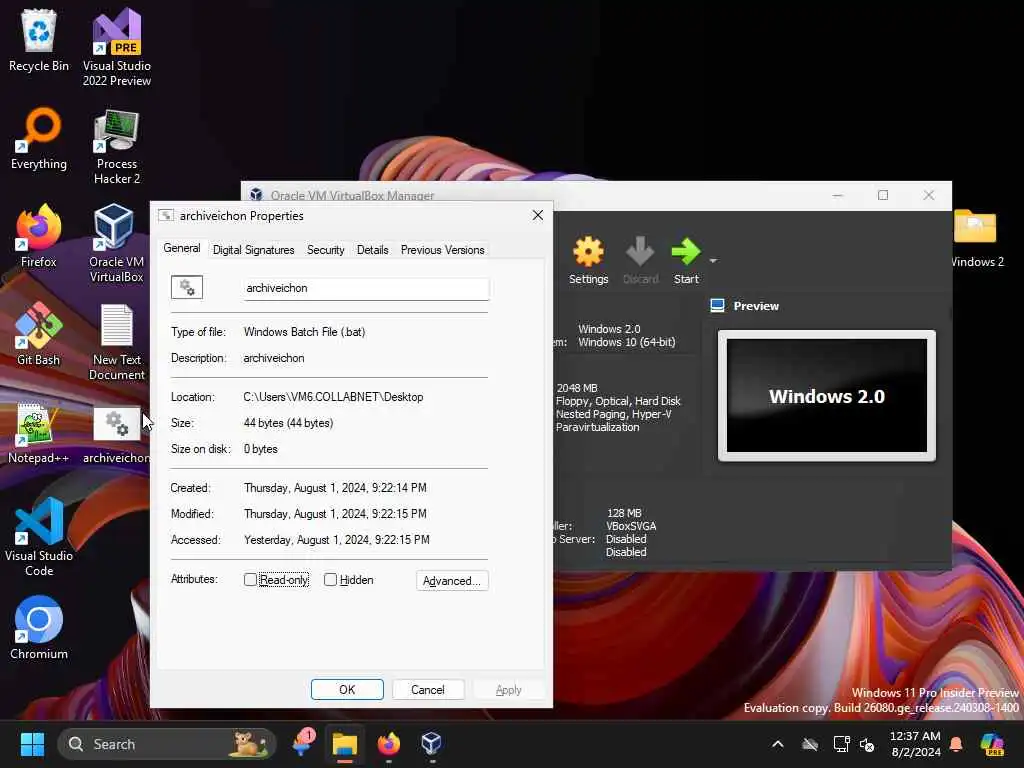1024x768 pixels.
Task: Click the VirtualBox Manager title bar icon
Action: click(256, 195)
